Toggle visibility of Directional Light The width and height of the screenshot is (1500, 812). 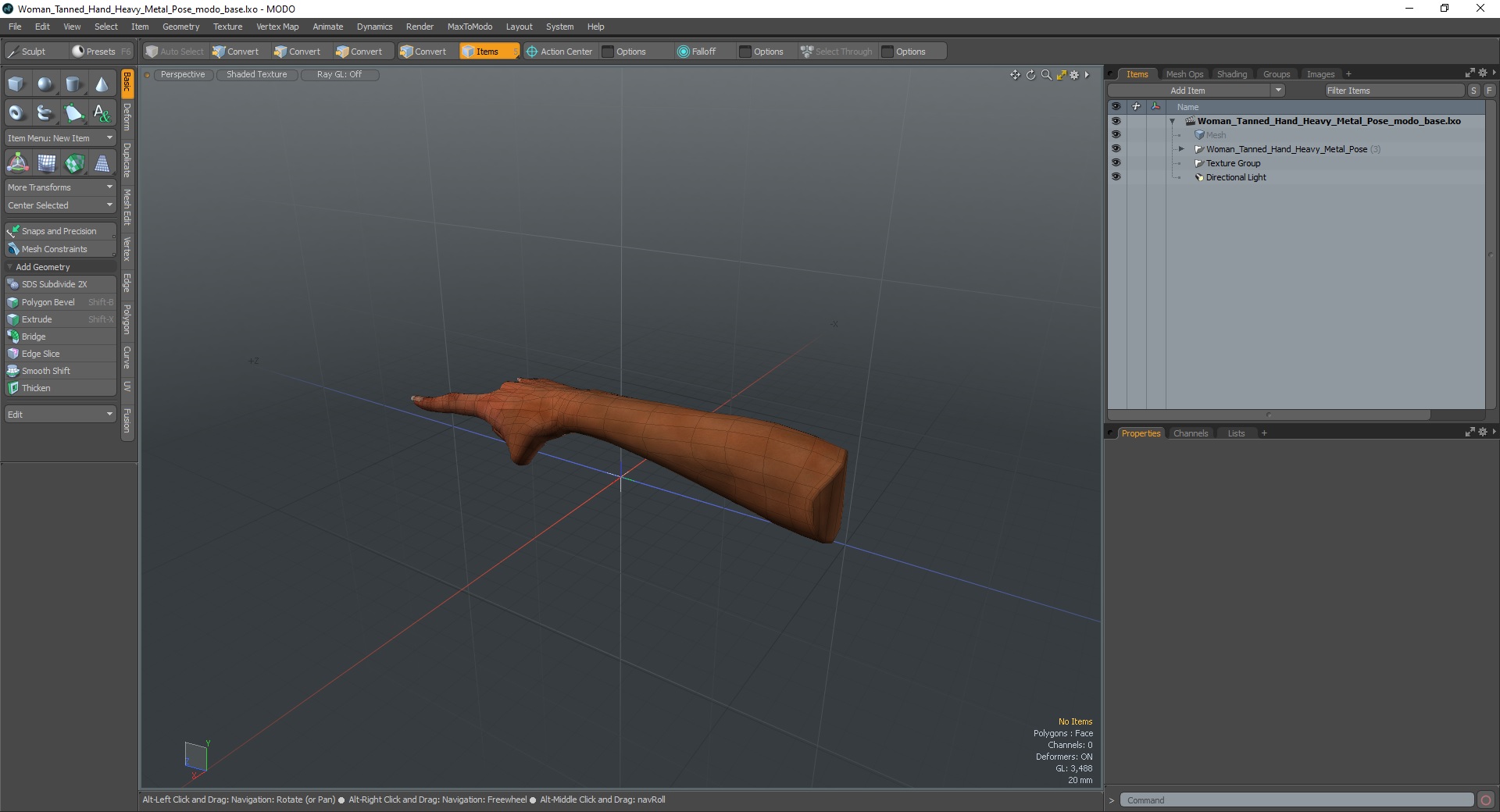click(1116, 177)
